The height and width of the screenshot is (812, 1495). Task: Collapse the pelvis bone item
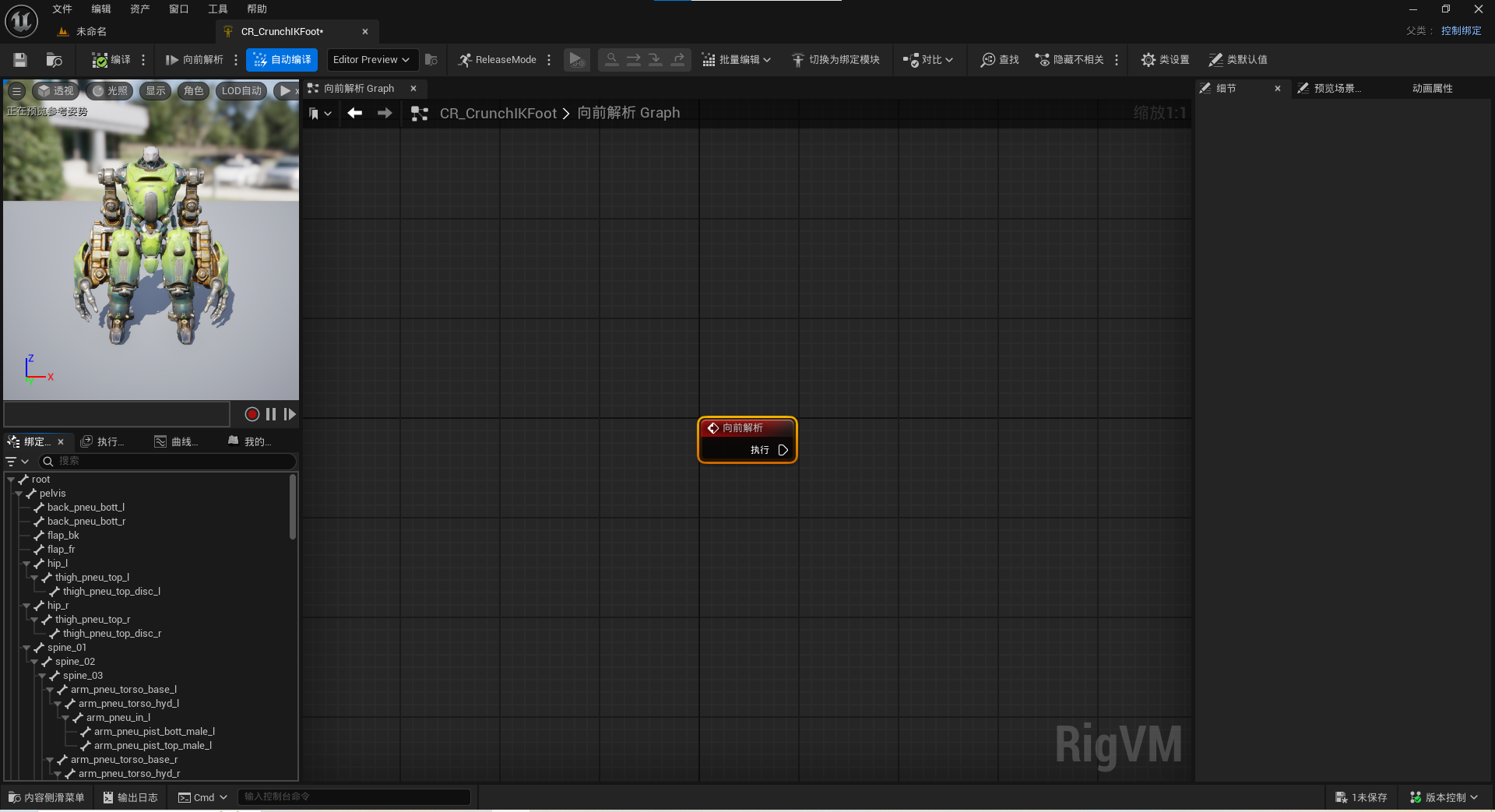pyautogui.click(x=19, y=494)
